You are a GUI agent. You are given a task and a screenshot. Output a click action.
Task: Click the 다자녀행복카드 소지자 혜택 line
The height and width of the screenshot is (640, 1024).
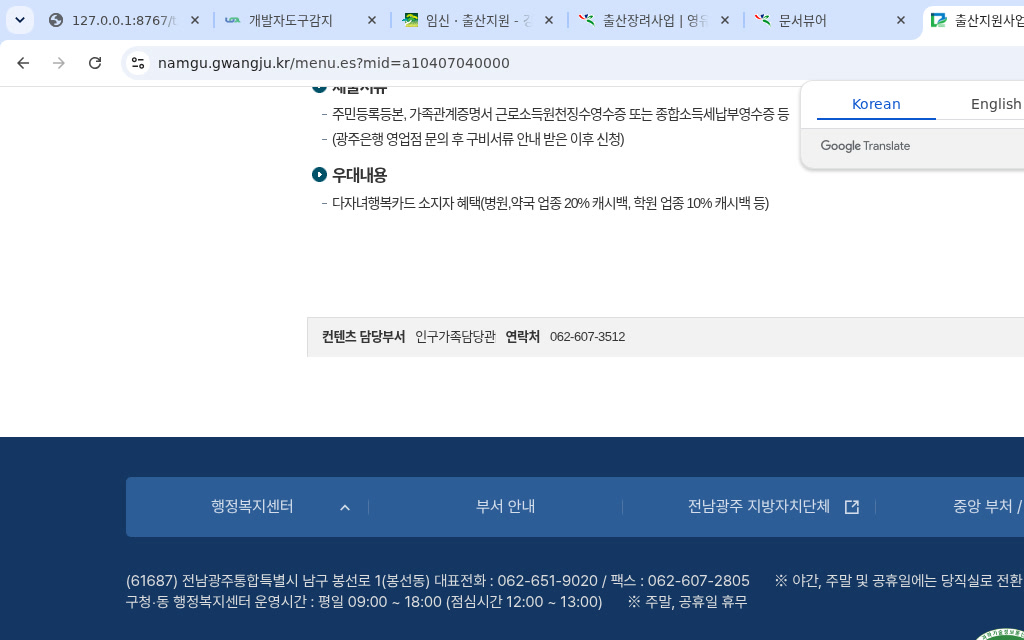click(x=551, y=203)
